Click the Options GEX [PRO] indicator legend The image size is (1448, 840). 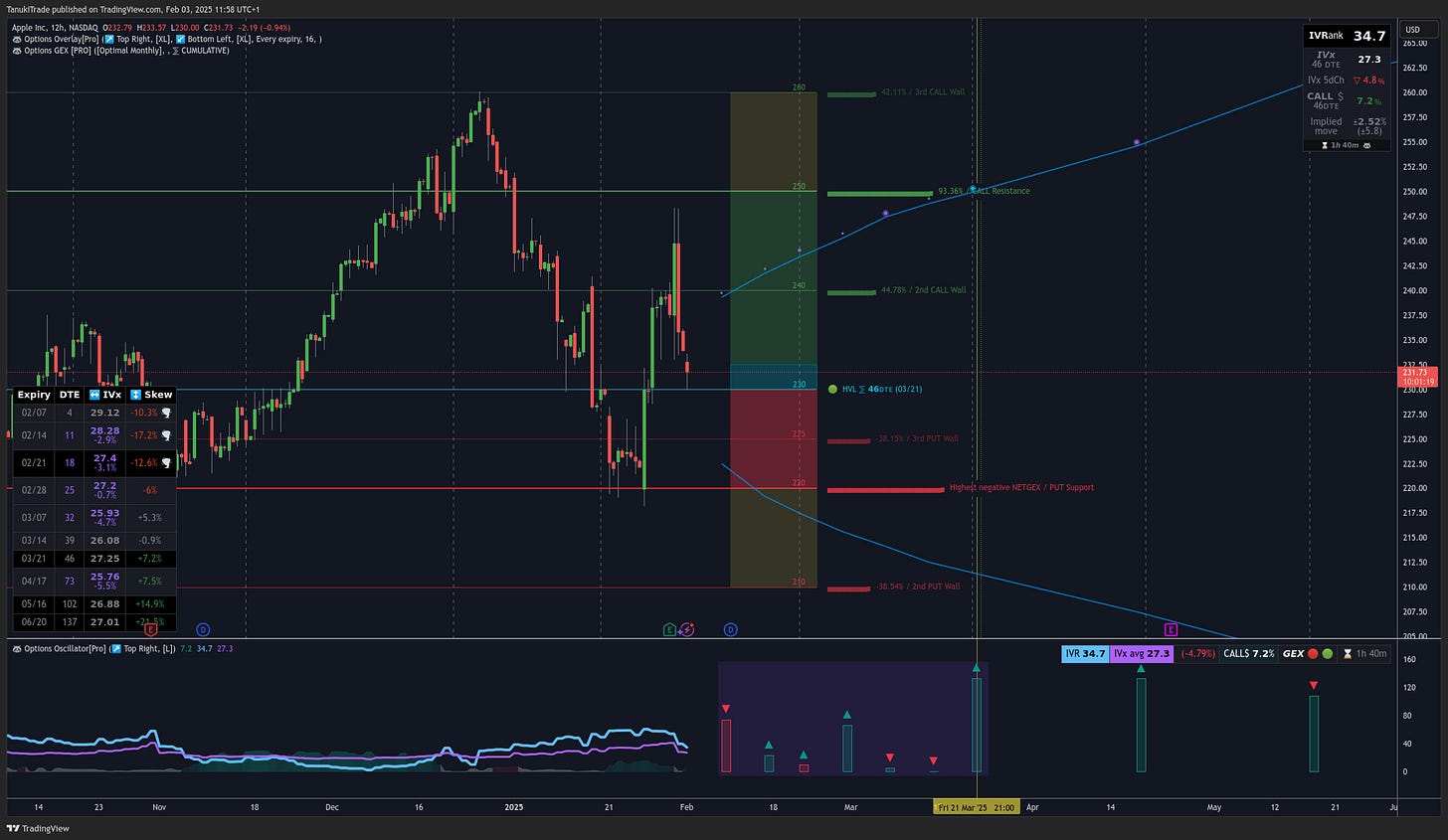[x=120, y=50]
